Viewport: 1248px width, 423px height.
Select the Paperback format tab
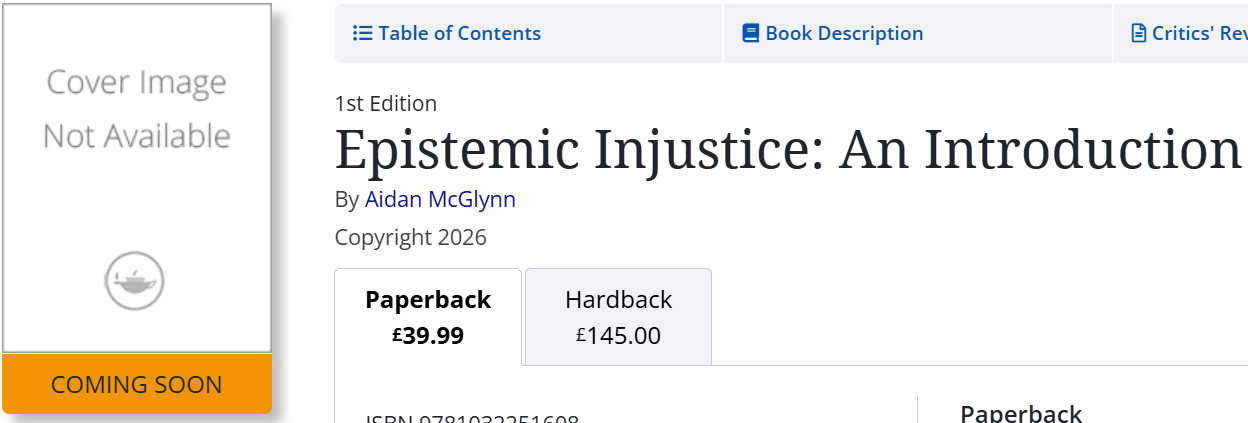(428, 317)
